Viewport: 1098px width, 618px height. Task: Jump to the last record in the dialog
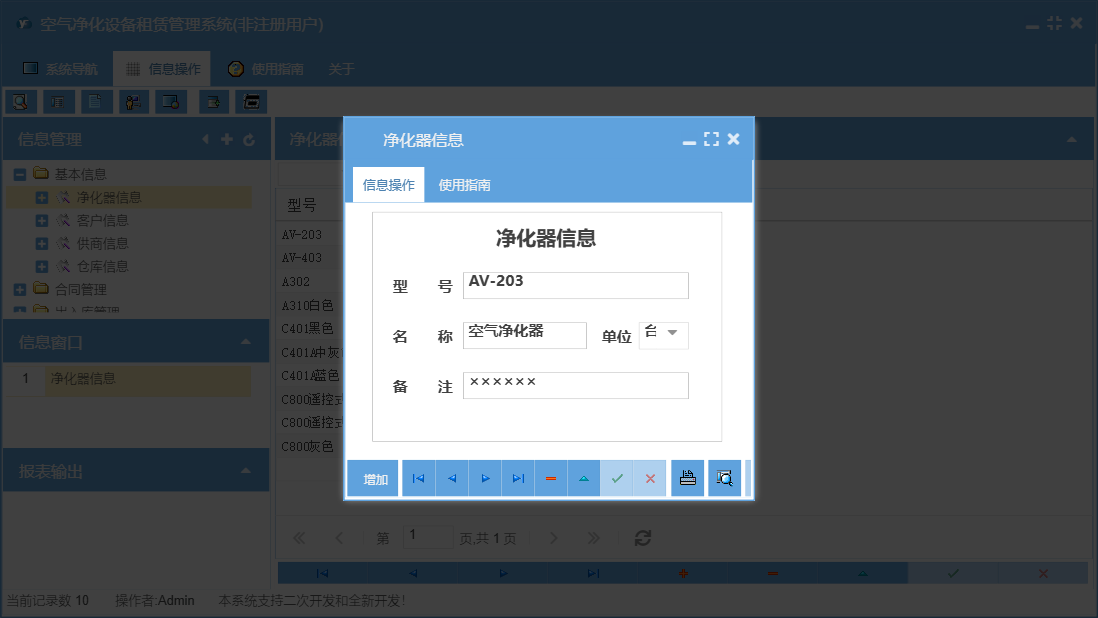518,478
